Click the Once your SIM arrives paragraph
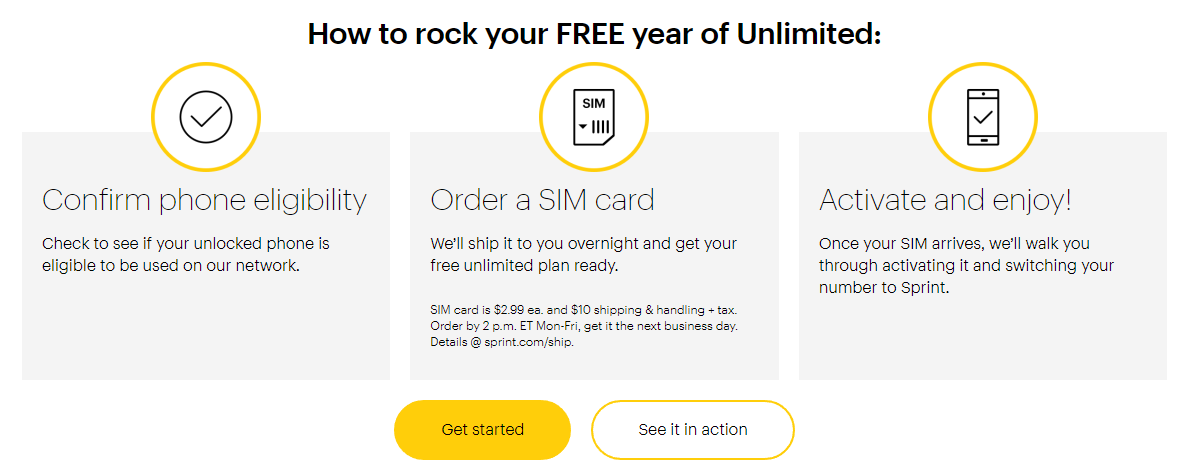The height and width of the screenshot is (475, 1187). (x=966, y=265)
